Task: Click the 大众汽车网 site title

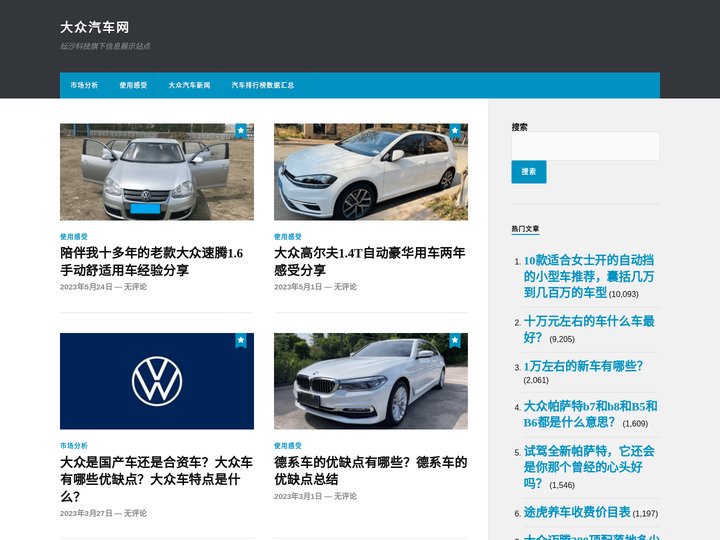Action: tap(95, 27)
